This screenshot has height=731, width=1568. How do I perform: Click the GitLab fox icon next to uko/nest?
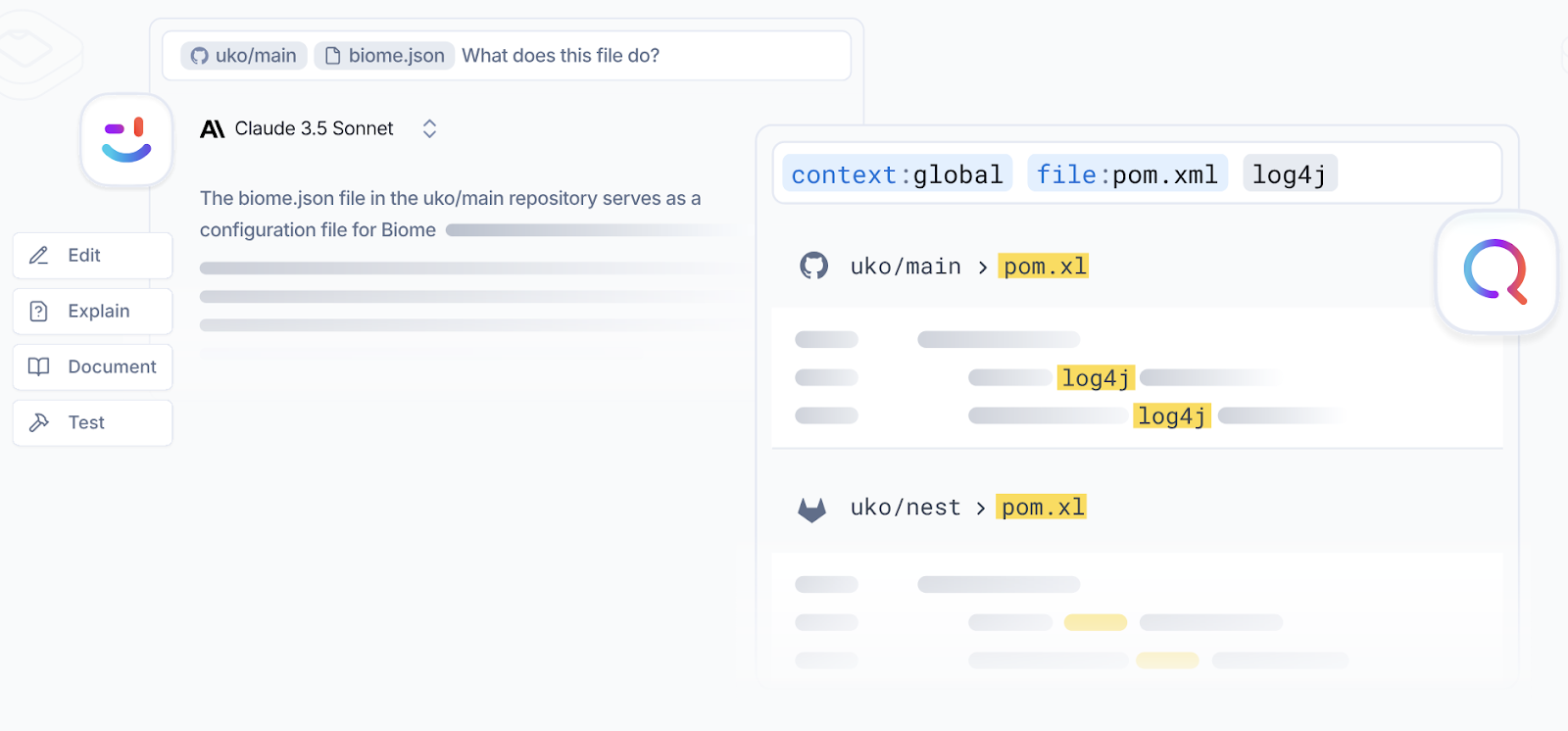pyautogui.click(x=812, y=509)
